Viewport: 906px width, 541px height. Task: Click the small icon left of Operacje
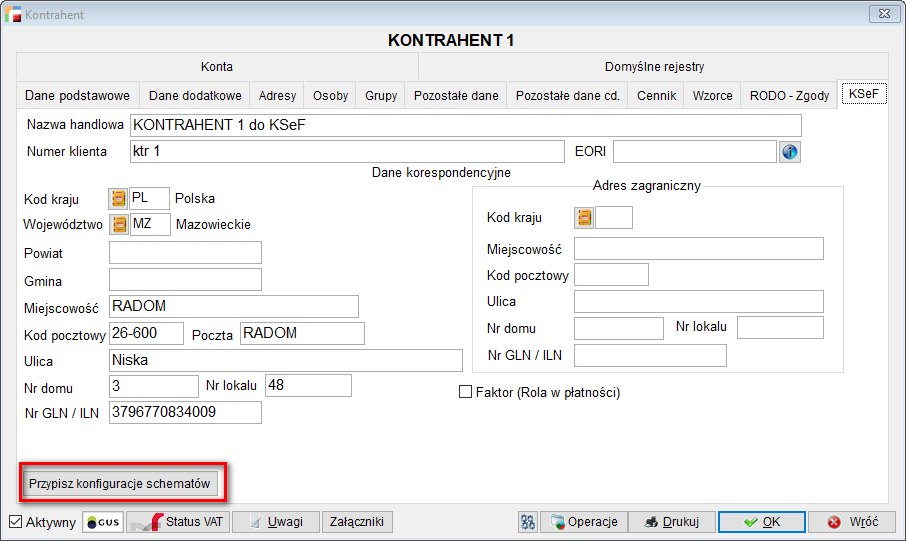tap(528, 522)
